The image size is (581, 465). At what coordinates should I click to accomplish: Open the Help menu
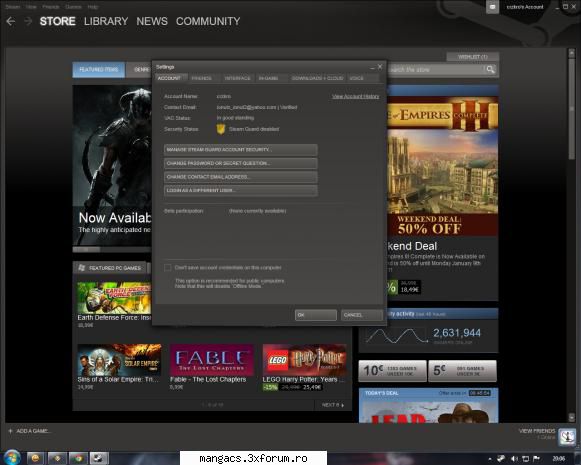tap(93, 7)
